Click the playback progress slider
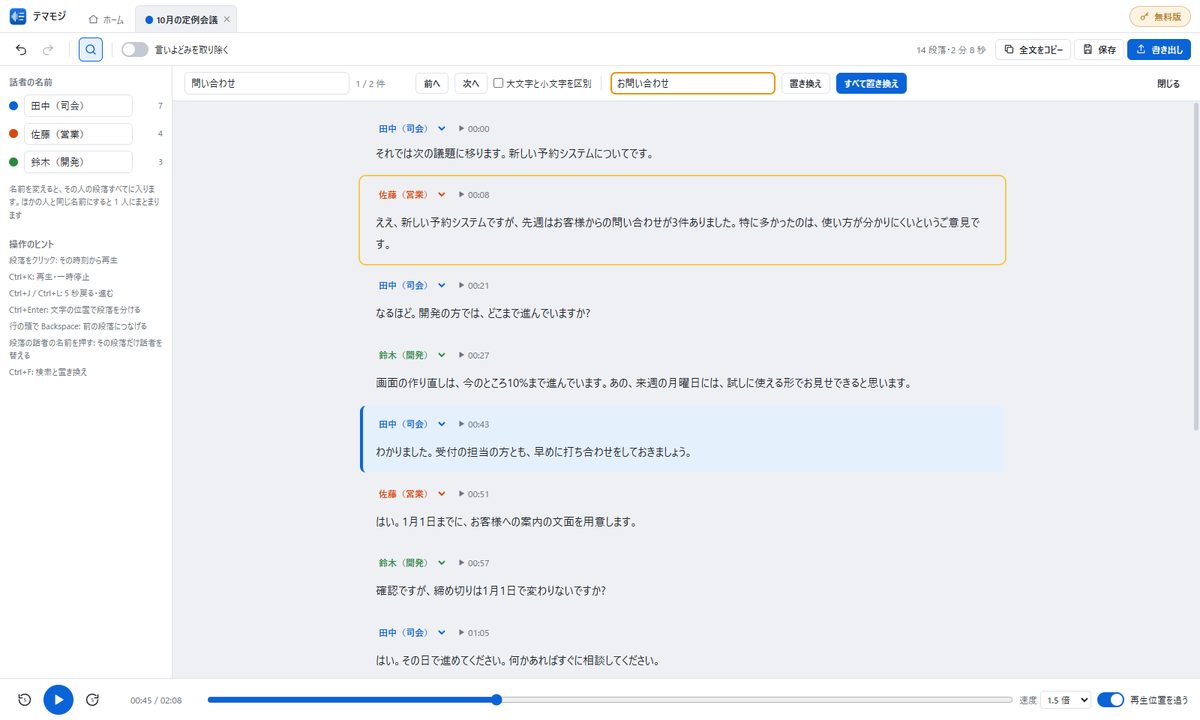The width and height of the screenshot is (1200, 720). (610, 700)
